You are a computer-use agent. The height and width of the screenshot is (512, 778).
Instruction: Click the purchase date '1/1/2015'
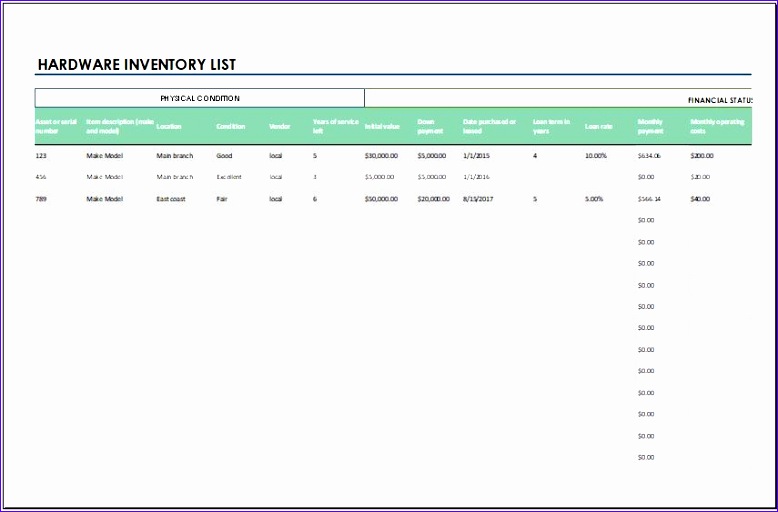coord(476,156)
